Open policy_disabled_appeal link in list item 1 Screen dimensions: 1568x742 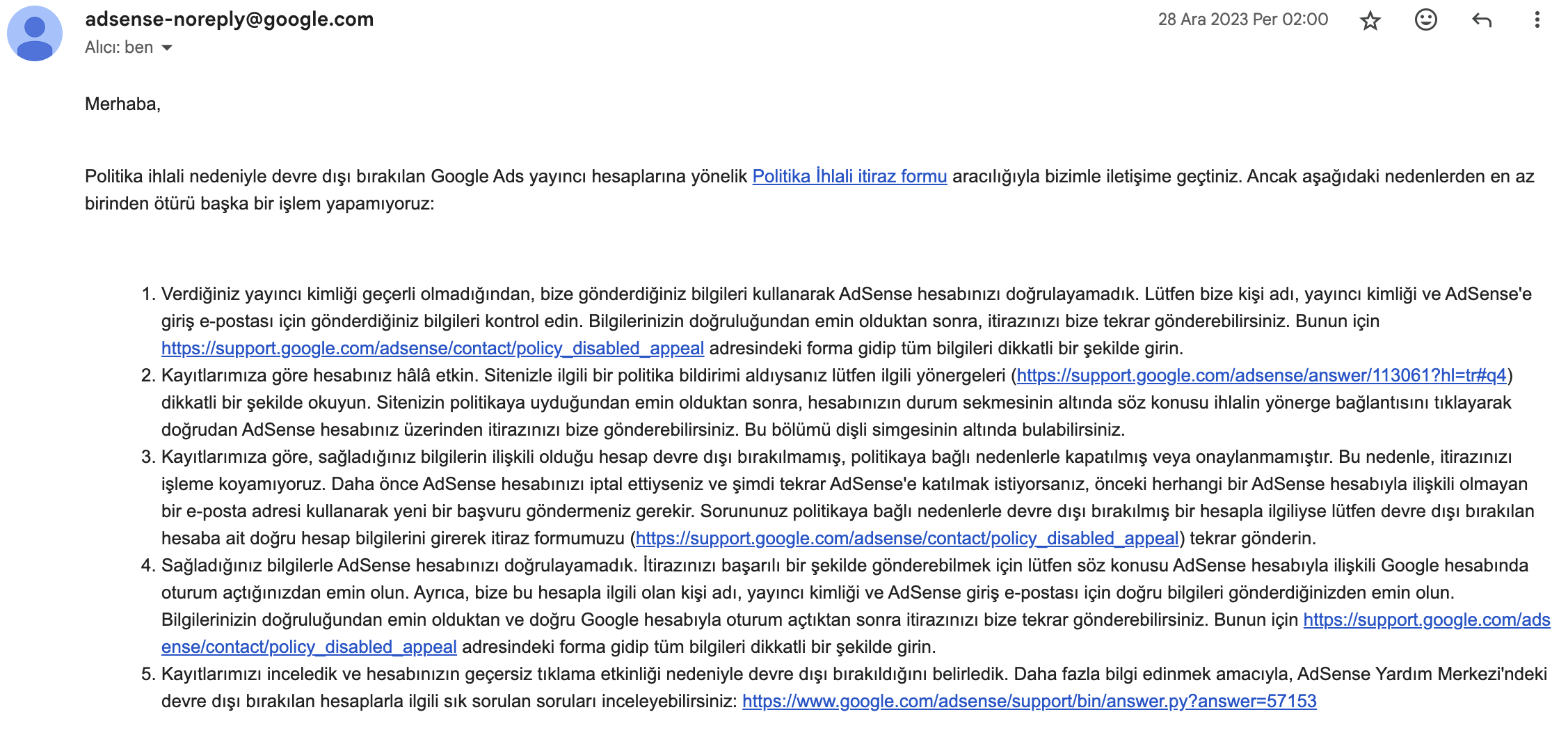[x=433, y=348]
